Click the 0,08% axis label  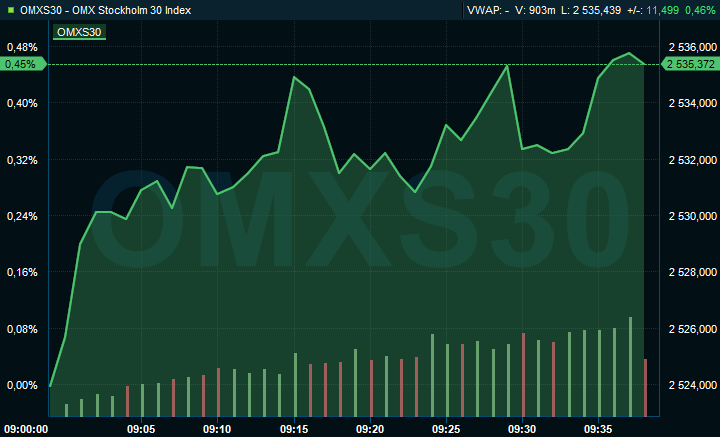22,329
